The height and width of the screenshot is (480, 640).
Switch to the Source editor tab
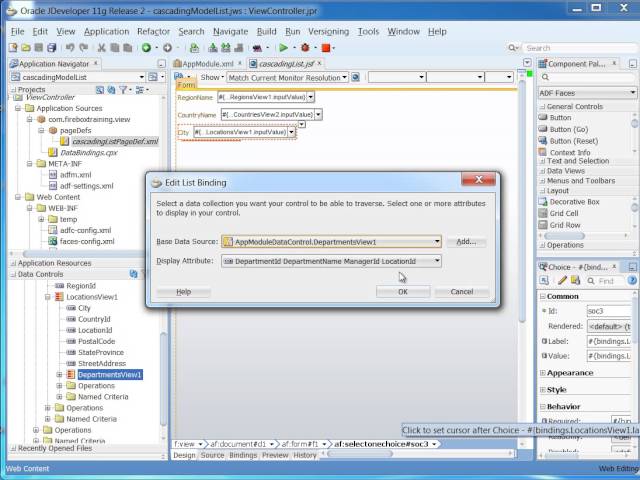pyautogui.click(x=212, y=455)
